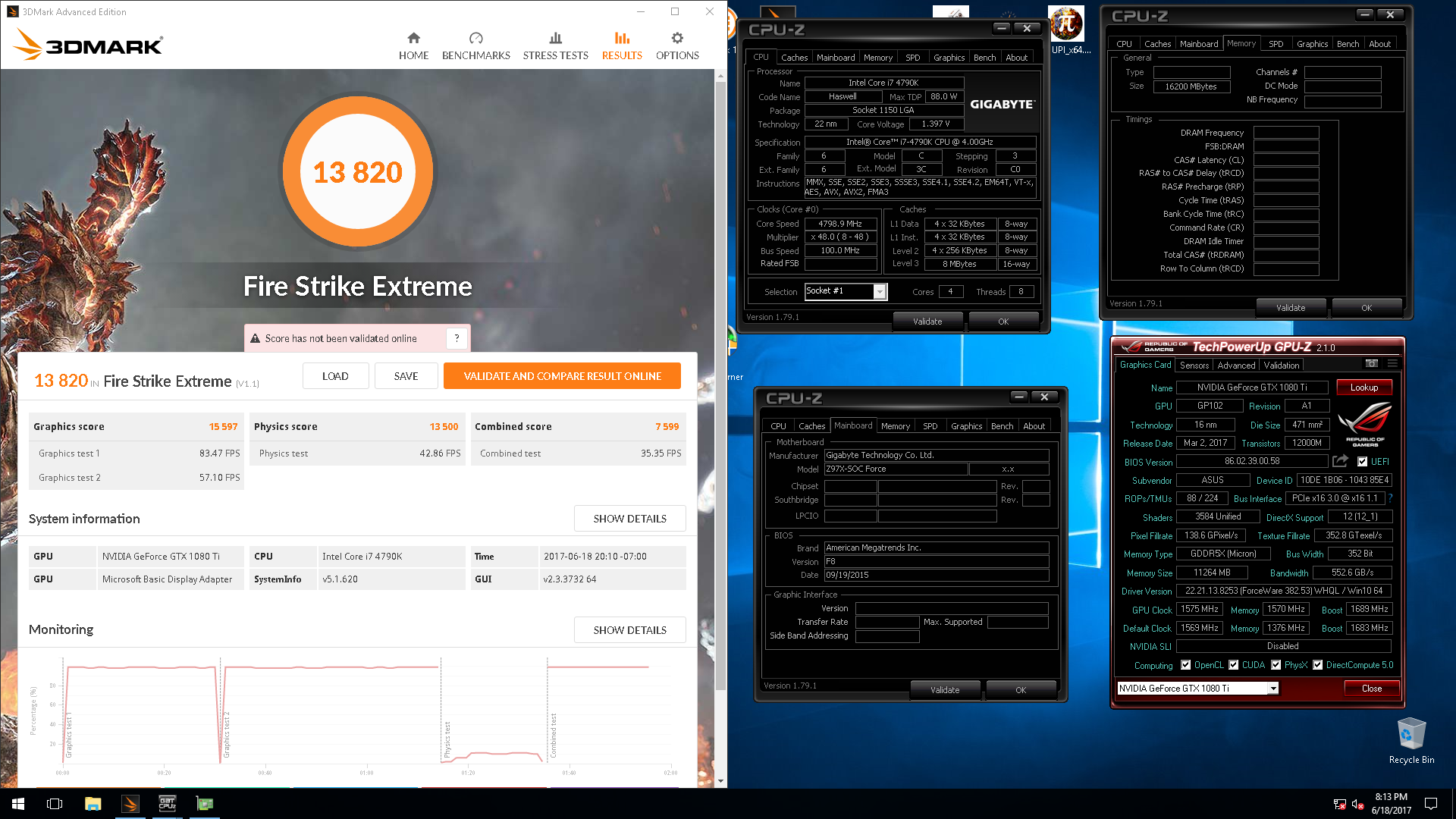This screenshot has width=1456, height=819.
Task: Open SPD tab in CPU-Z Mainboard window
Action: 930,426
